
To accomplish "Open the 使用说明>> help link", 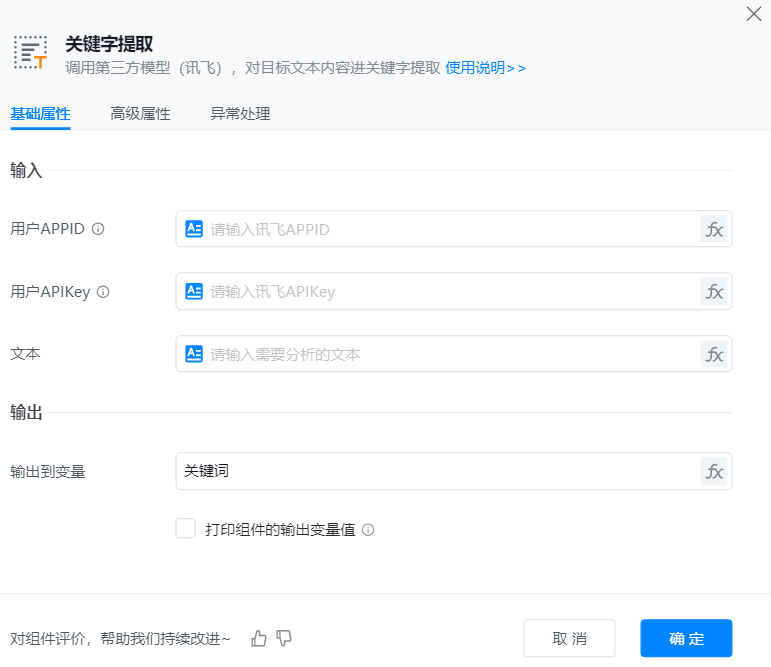I will [x=485, y=68].
